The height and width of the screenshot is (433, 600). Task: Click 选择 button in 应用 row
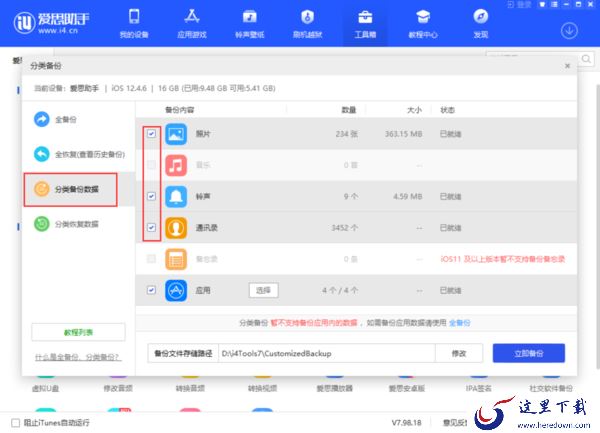[263, 290]
